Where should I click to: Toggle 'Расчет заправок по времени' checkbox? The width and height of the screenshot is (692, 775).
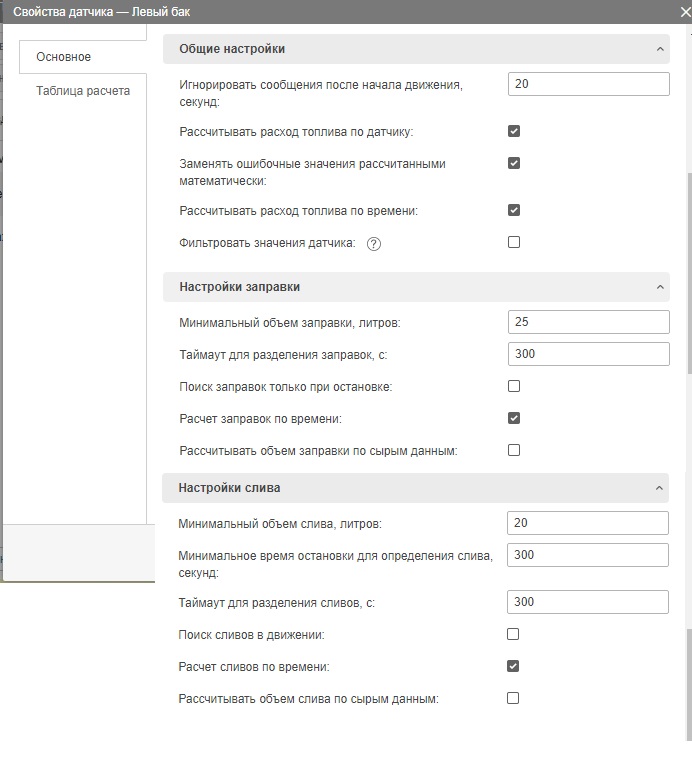pos(514,418)
